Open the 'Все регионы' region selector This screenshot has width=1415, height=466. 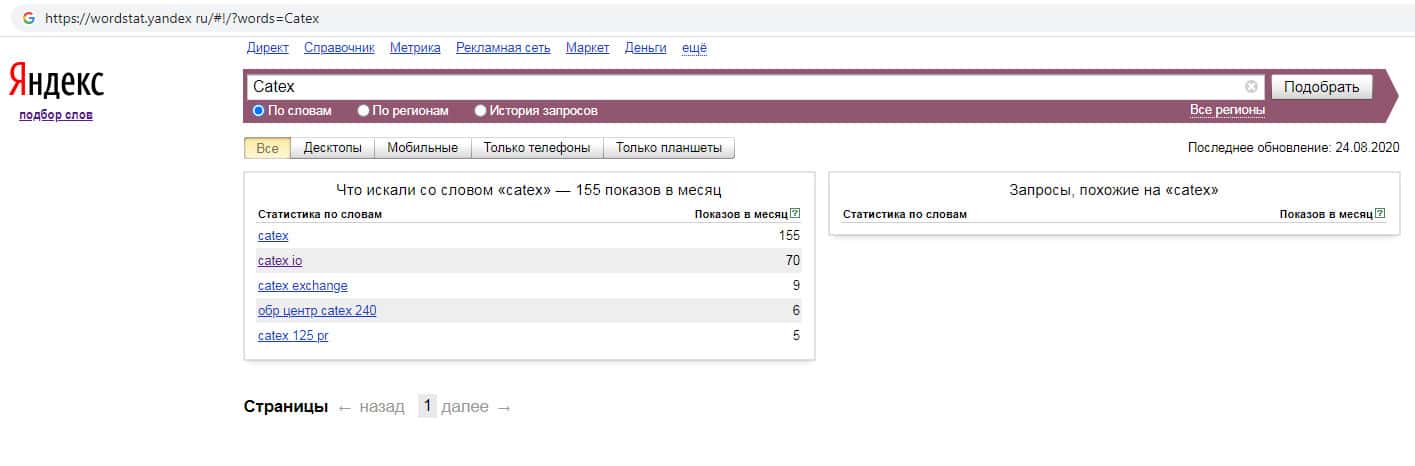(x=1227, y=110)
